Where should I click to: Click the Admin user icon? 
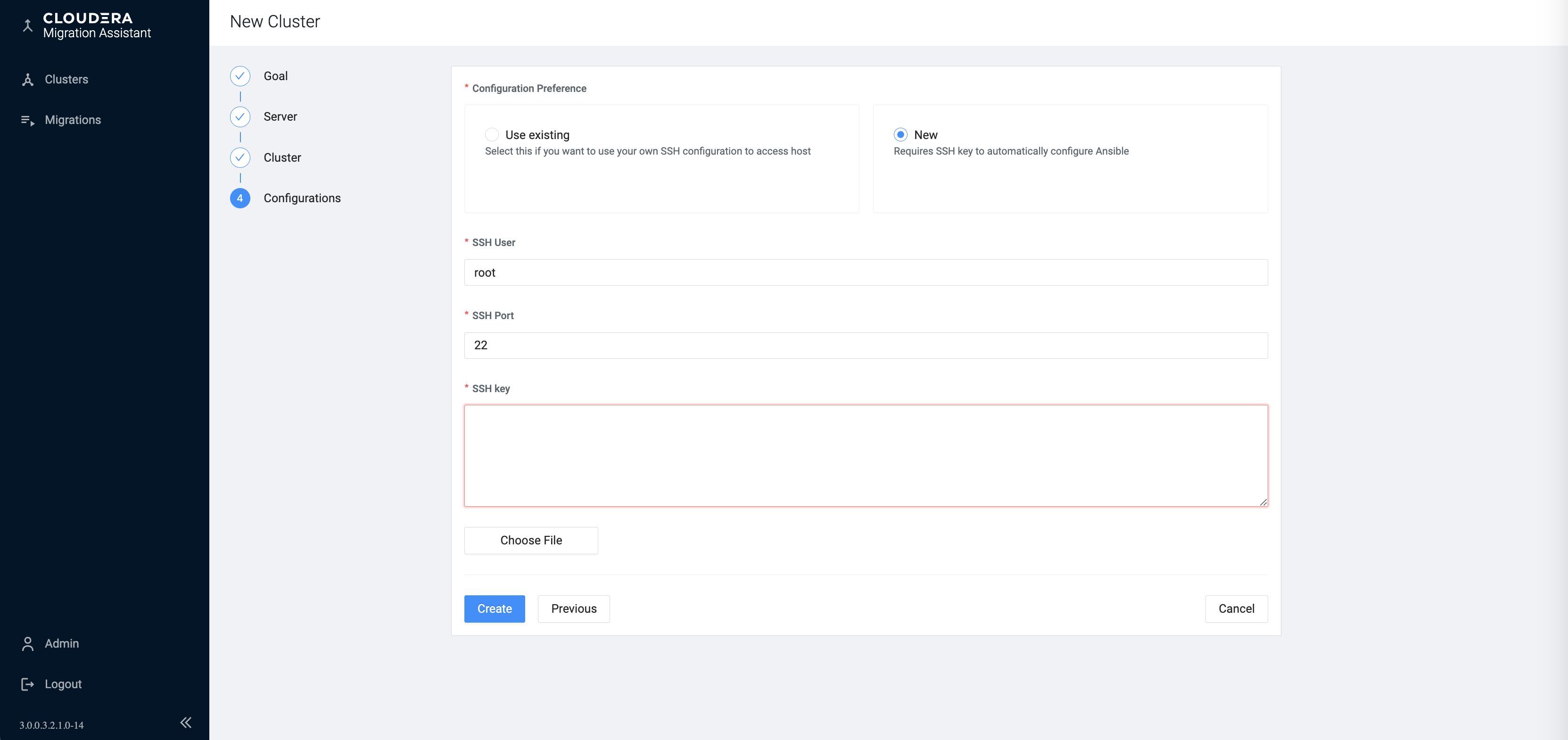click(27, 644)
